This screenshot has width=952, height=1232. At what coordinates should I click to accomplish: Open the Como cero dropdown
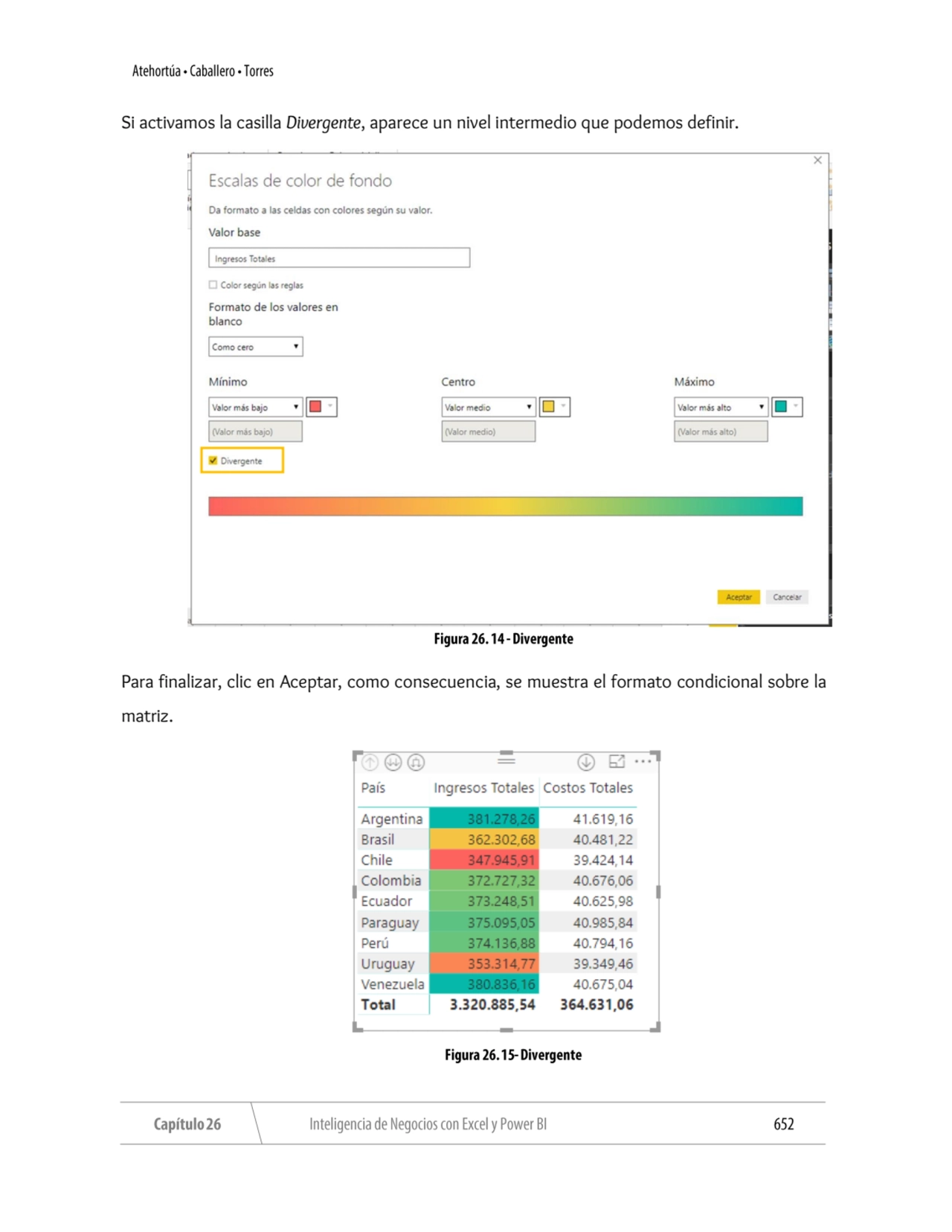(x=255, y=347)
